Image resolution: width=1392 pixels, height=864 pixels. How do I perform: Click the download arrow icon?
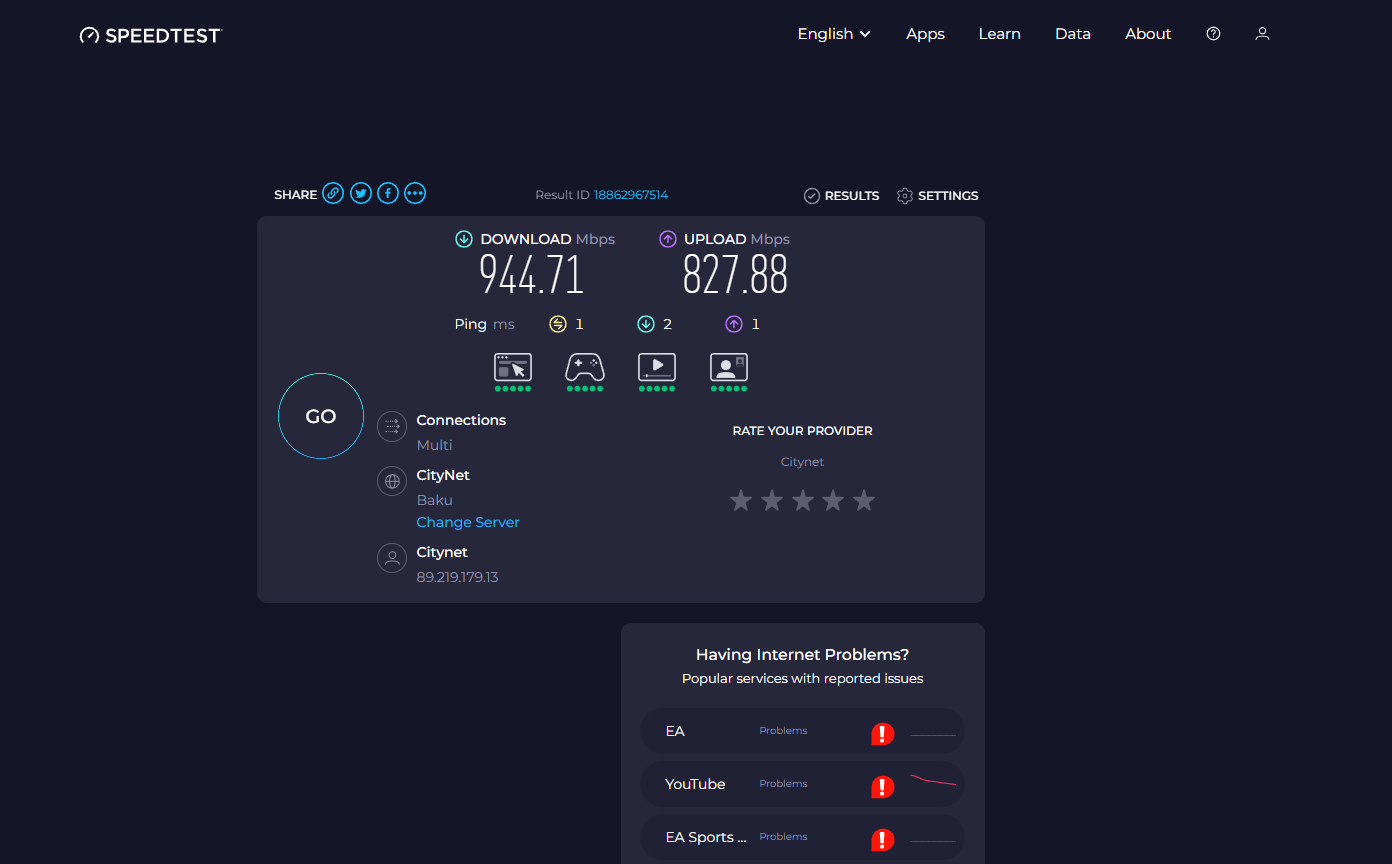coord(464,239)
